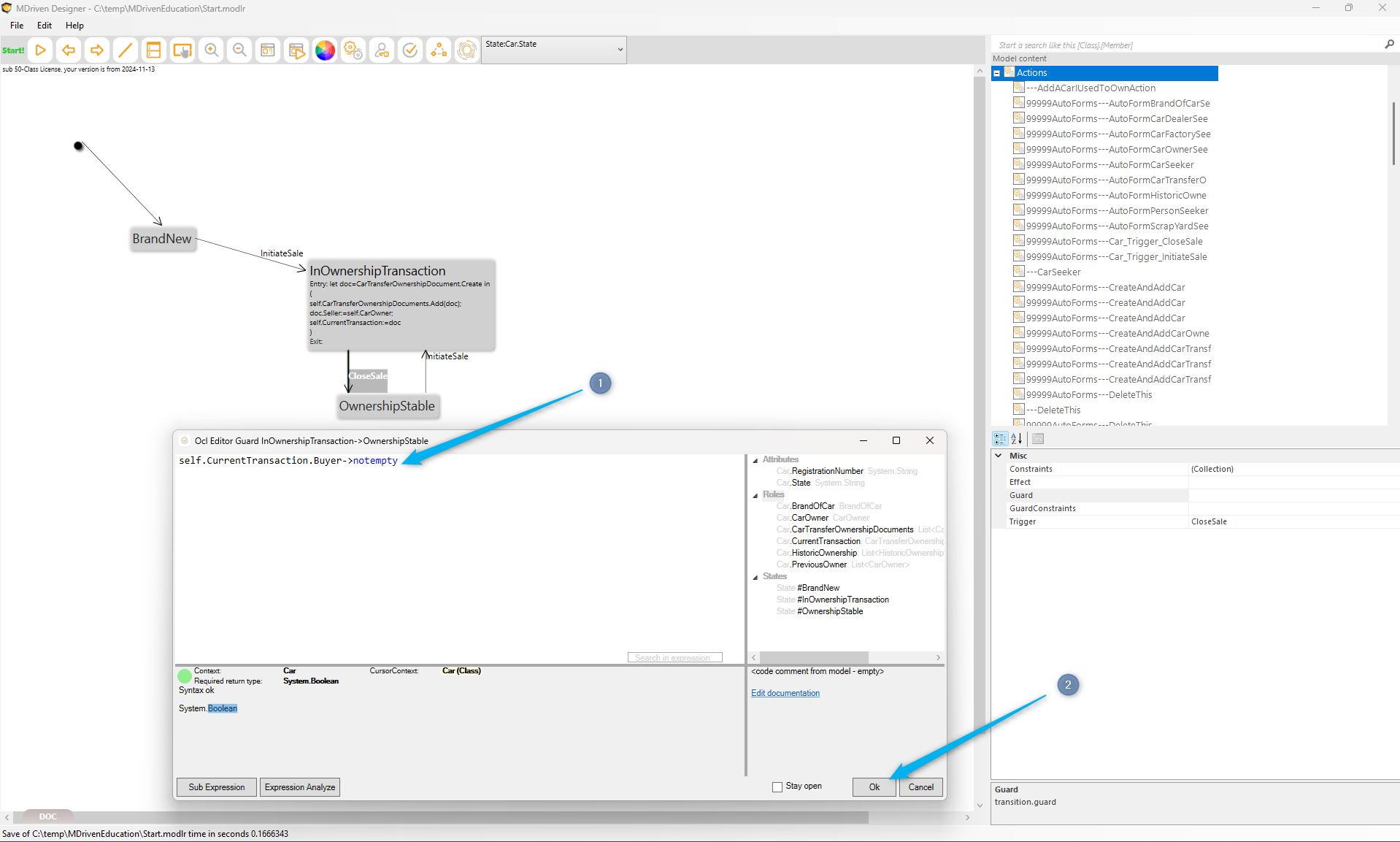This screenshot has width=1400, height=842.
Task: Click the orange back arrow icon
Action: (69, 50)
